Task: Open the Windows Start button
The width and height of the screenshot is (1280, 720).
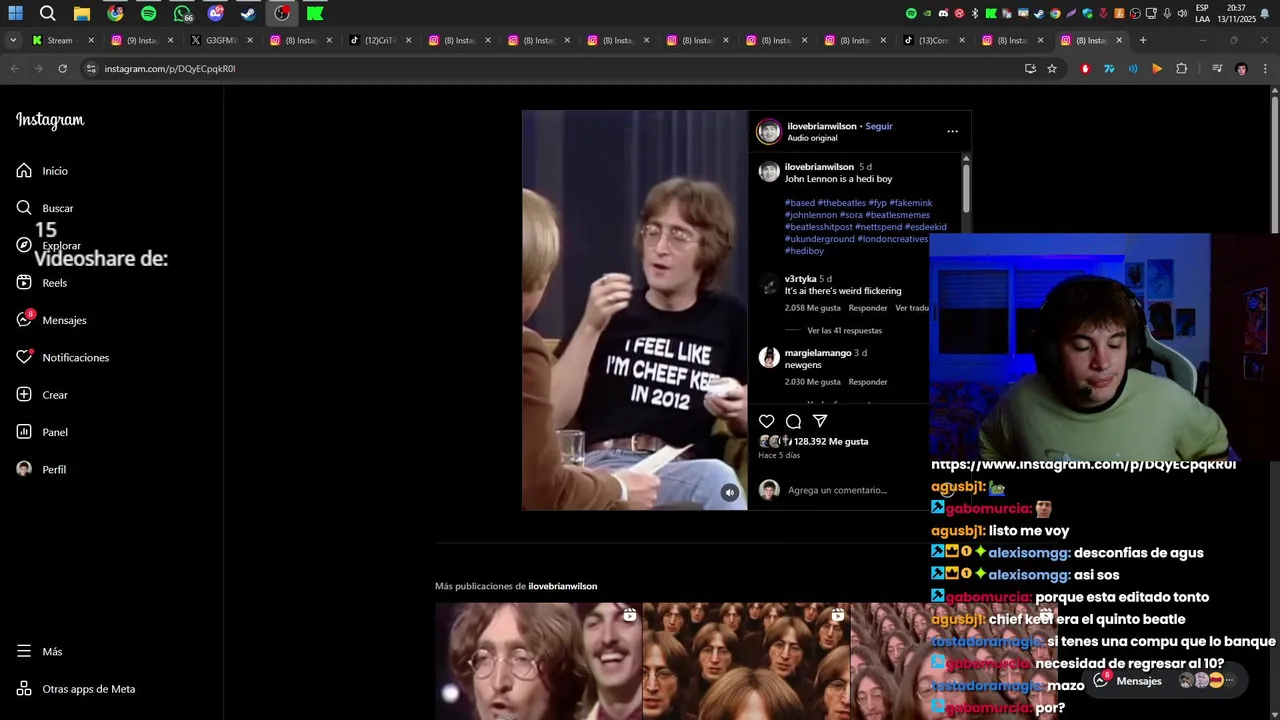Action: (x=15, y=13)
